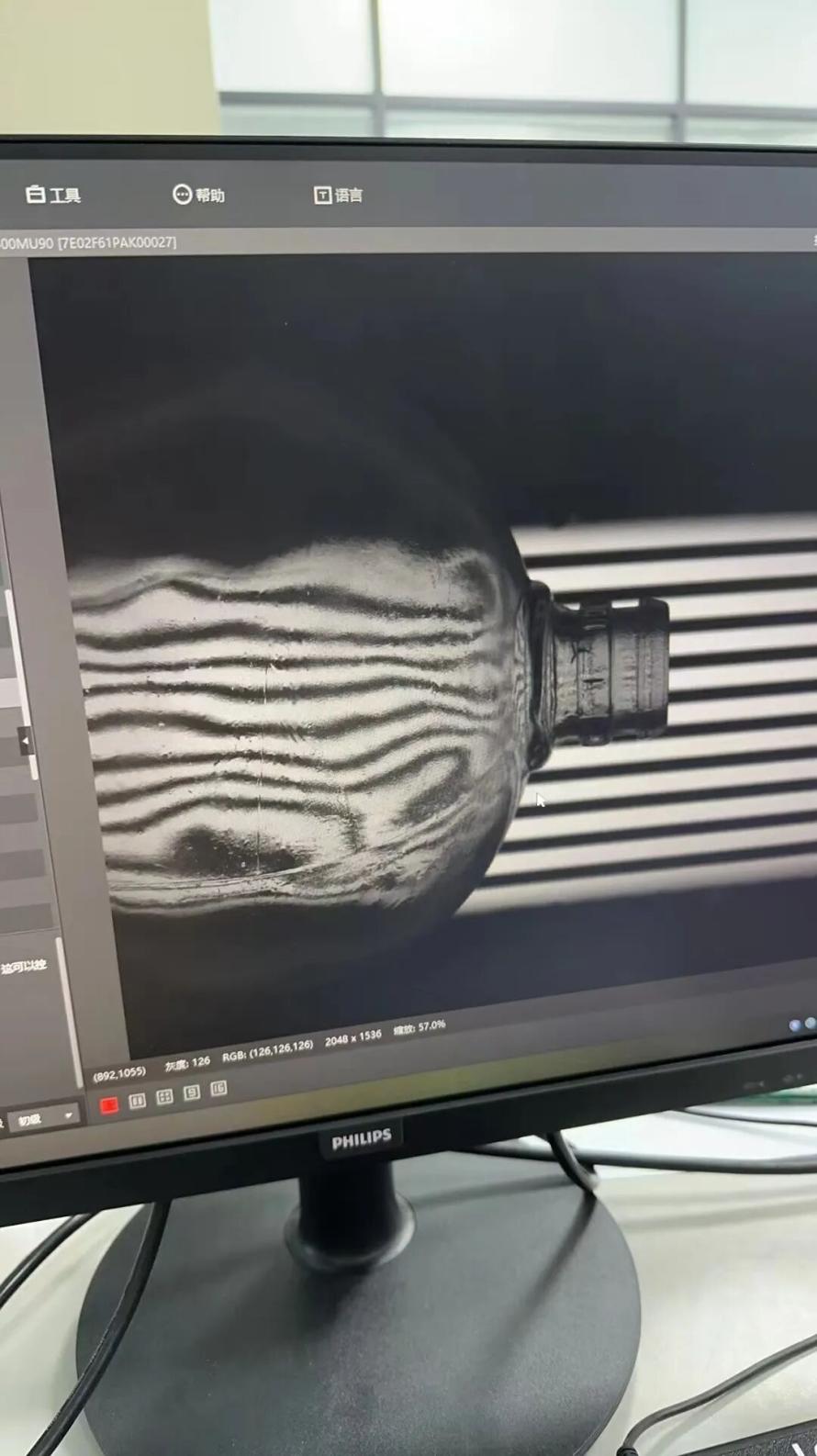Click the 灰度 126 gray value readout

[x=187, y=1063]
